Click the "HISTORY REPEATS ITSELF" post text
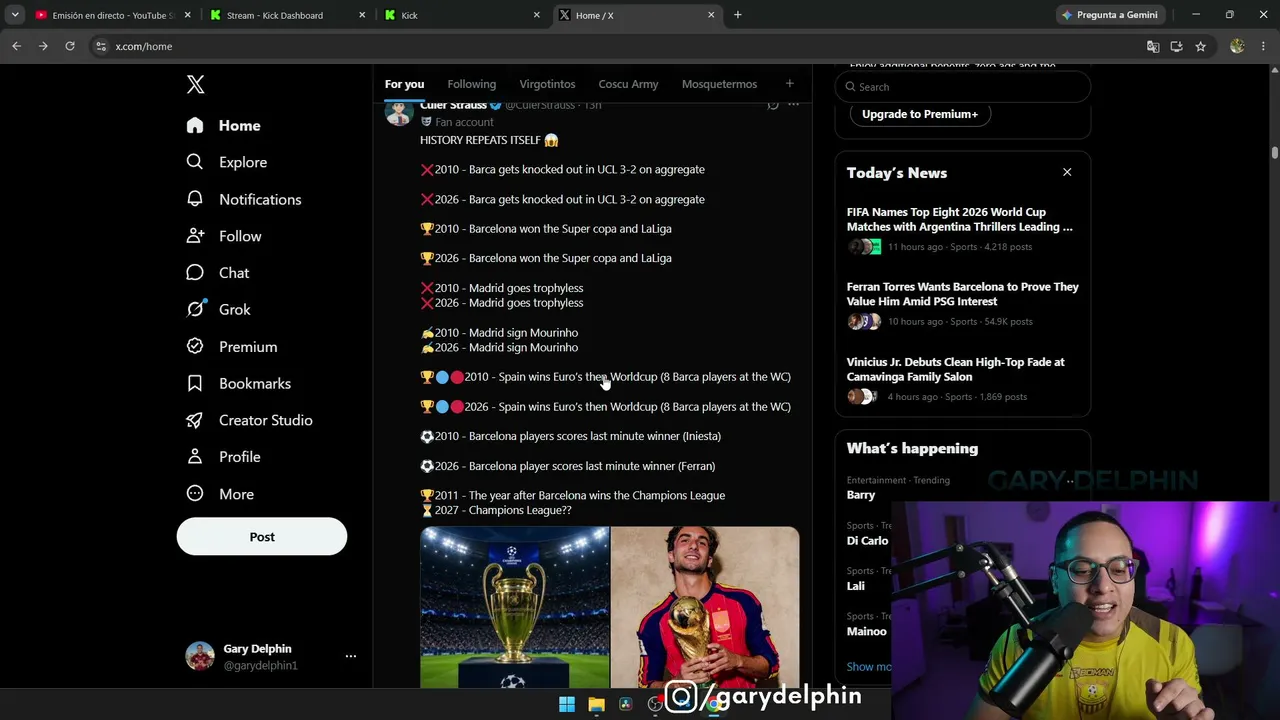Image resolution: width=1280 pixels, height=720 pixels. (489, 140)
